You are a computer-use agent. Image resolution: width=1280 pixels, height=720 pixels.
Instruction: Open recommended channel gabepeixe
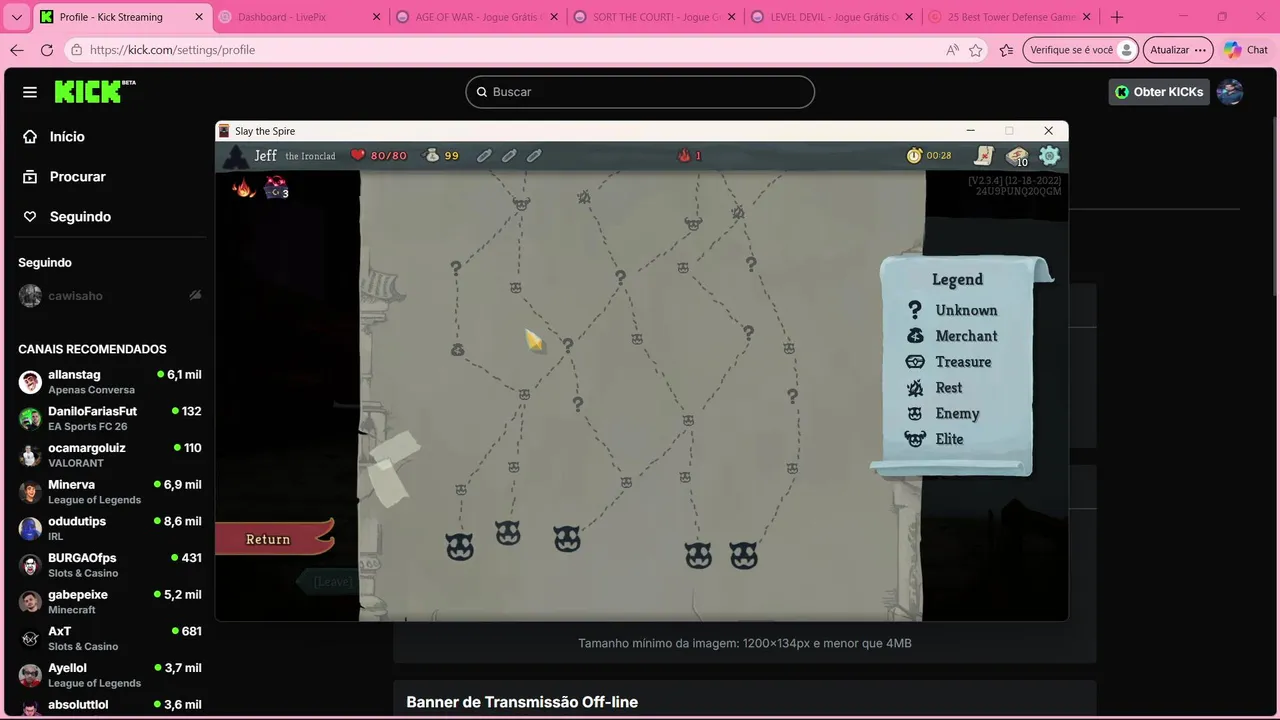pos(110,601)
